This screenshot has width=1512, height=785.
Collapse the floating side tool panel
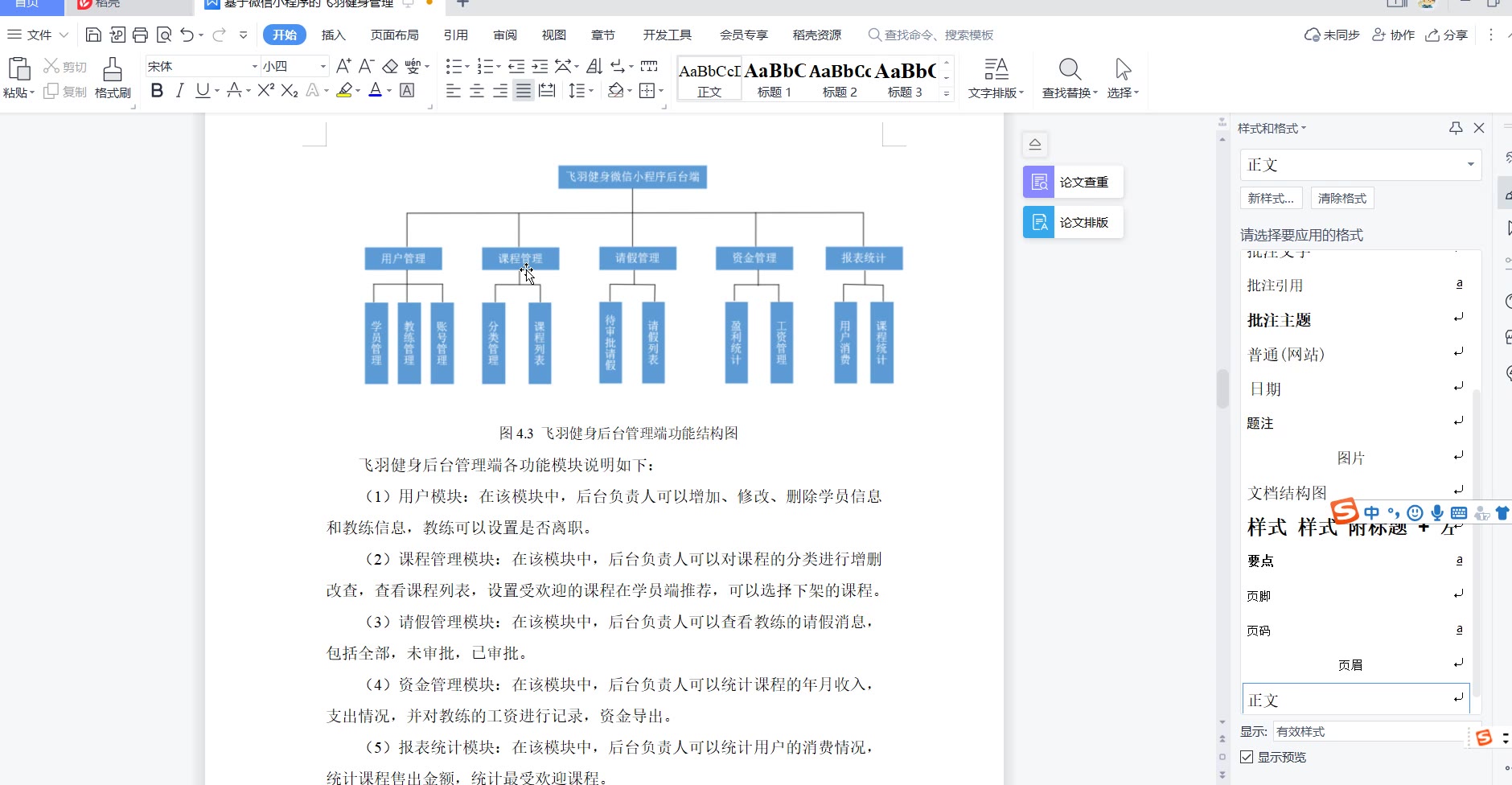[x=1035, y=144]
